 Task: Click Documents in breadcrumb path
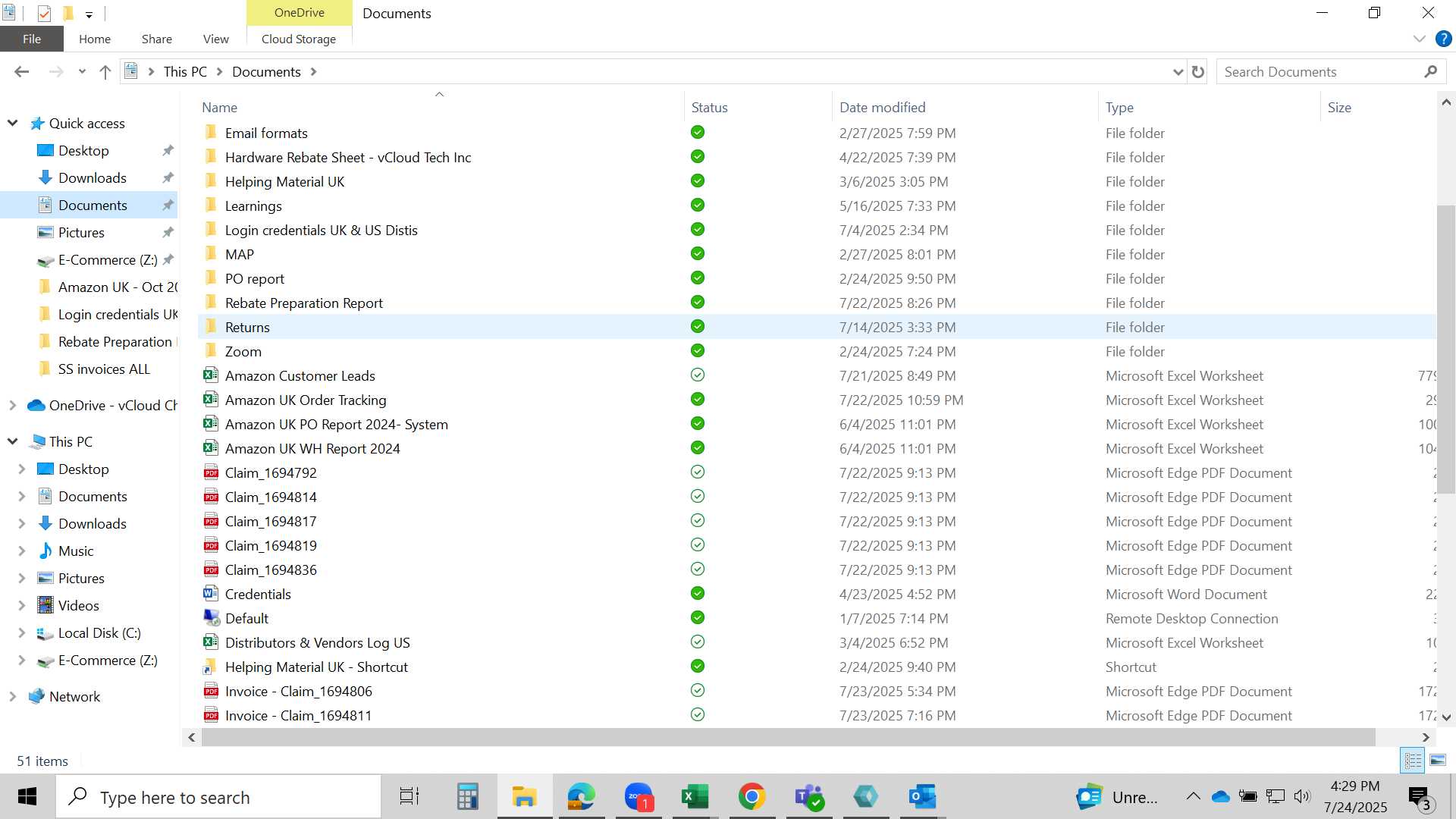tap(266, 71)
